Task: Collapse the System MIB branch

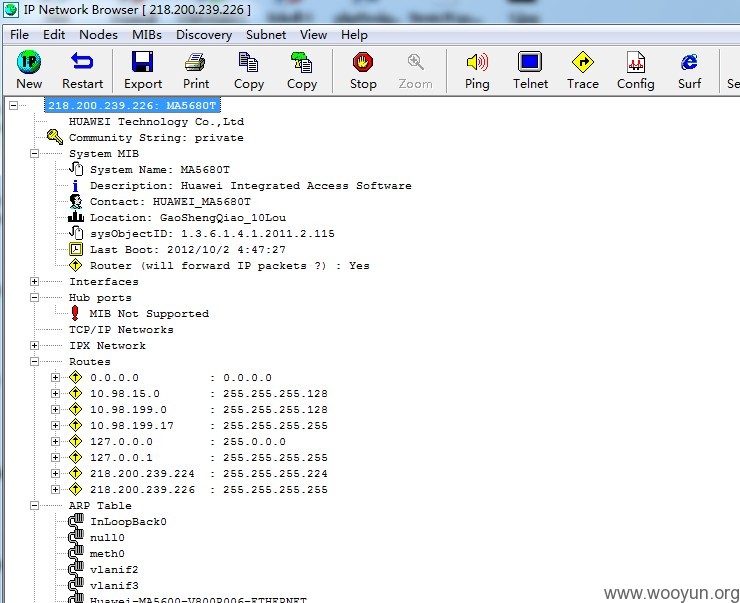Action: pos(34,153)
